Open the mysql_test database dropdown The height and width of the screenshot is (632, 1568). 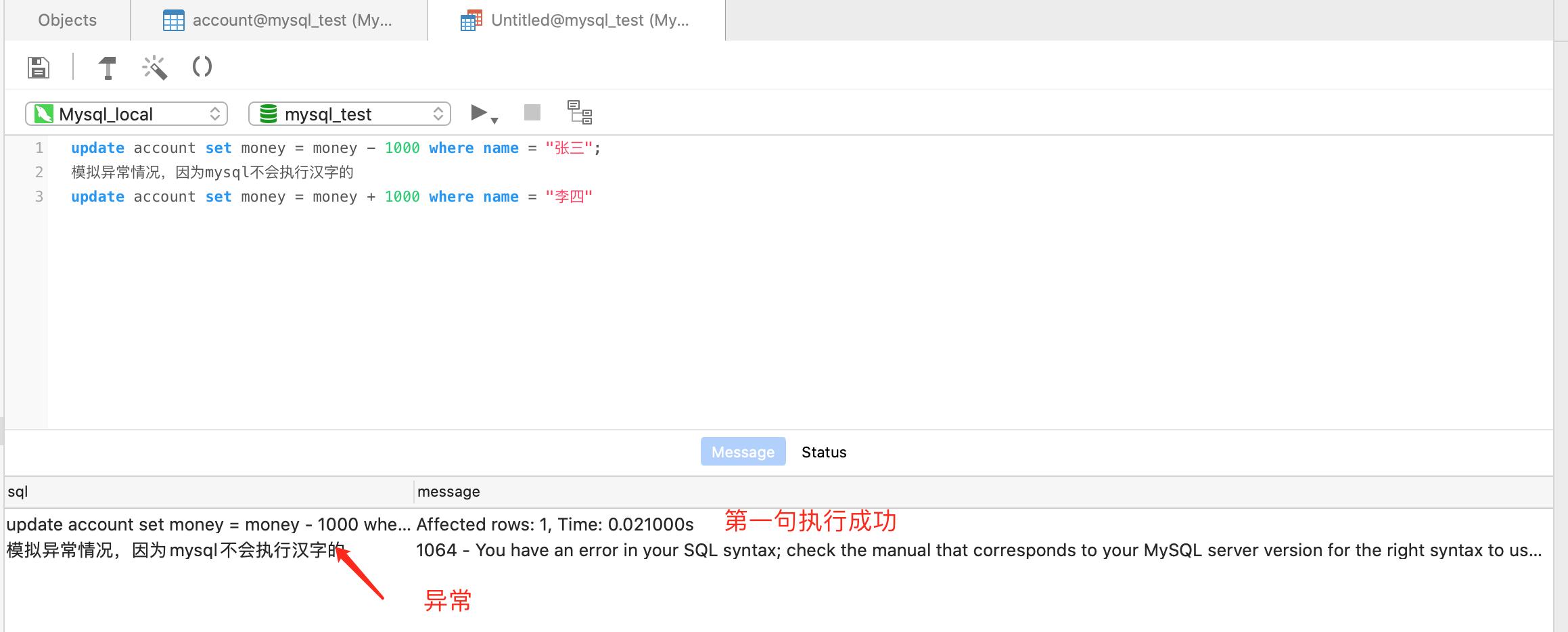pyautogui.click(x=350, y=114)
